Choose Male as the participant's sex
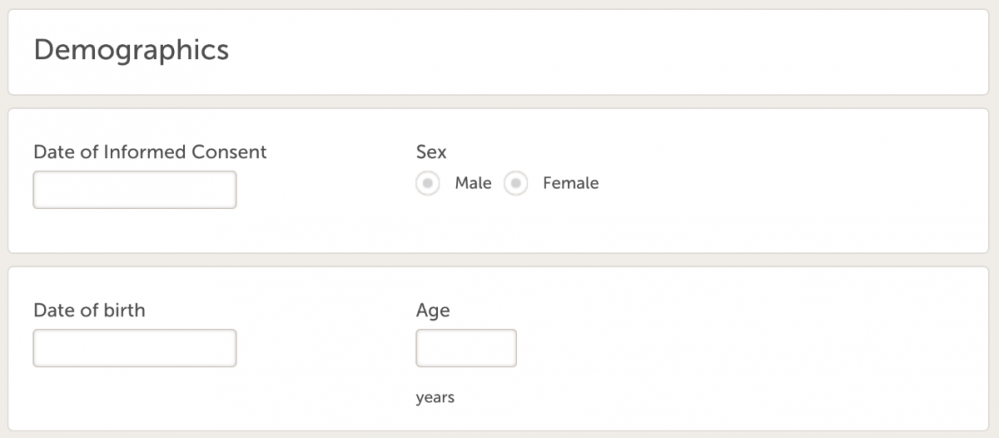Viewport: 999px width, 438px height. point(428,184)
